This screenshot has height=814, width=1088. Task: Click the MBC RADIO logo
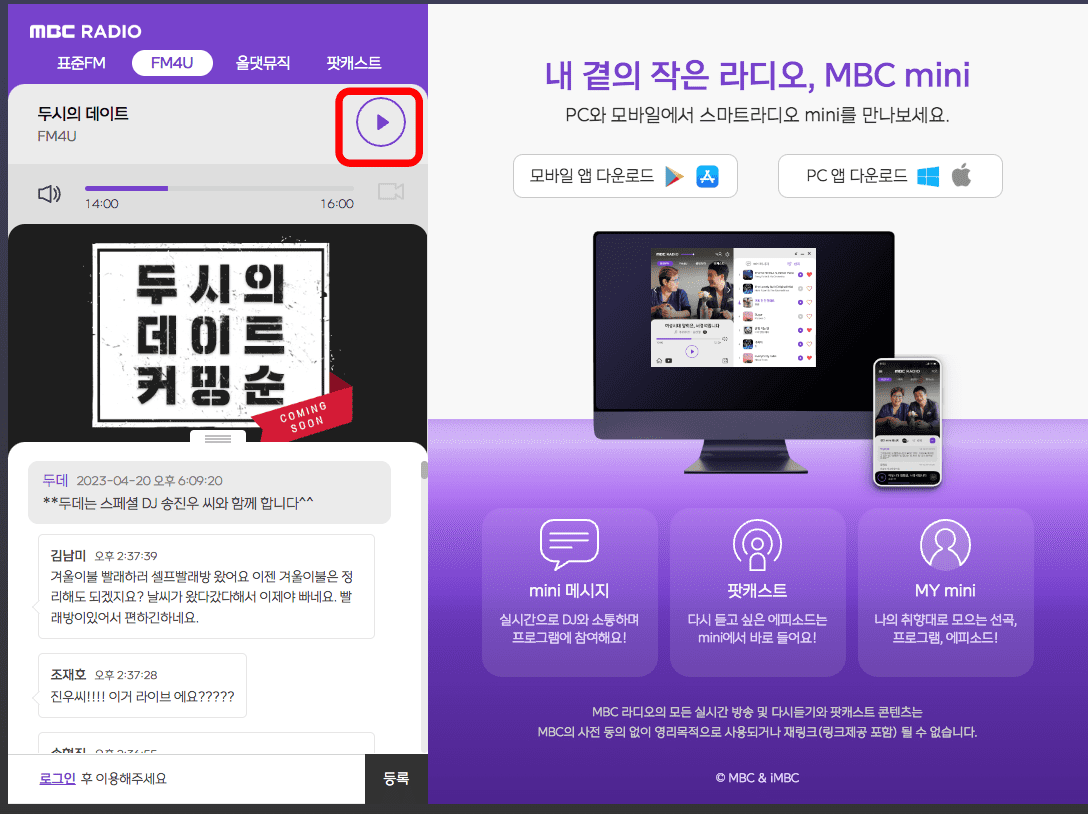(x=85, y=31)
